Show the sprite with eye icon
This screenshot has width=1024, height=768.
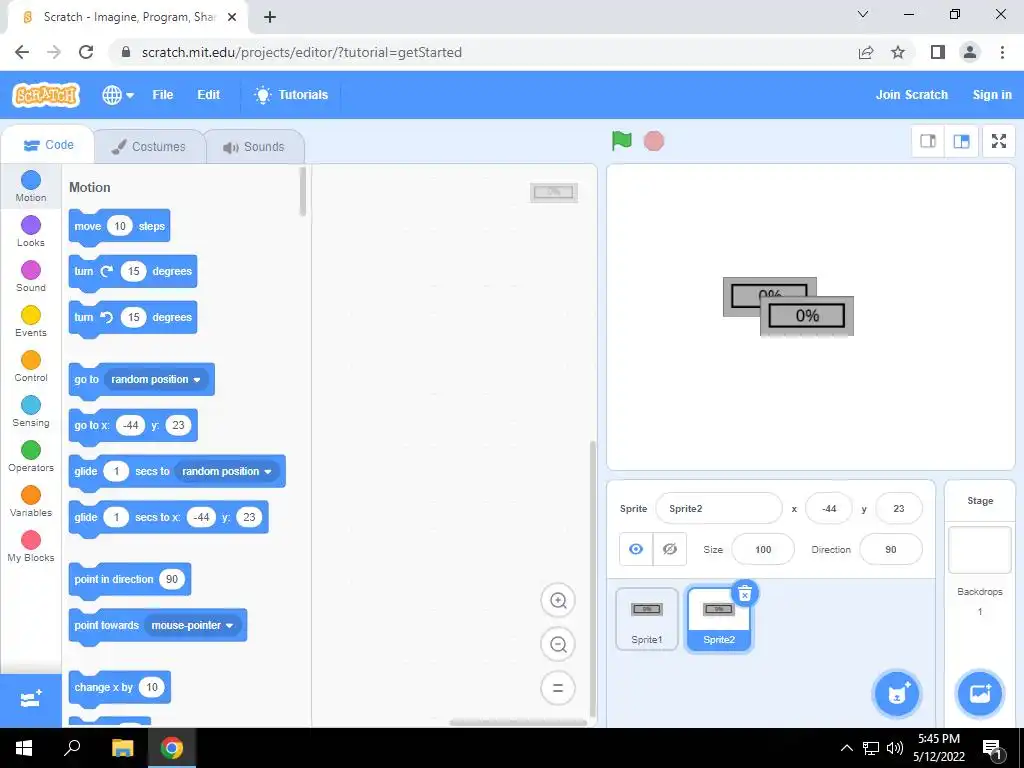point(636,549)
